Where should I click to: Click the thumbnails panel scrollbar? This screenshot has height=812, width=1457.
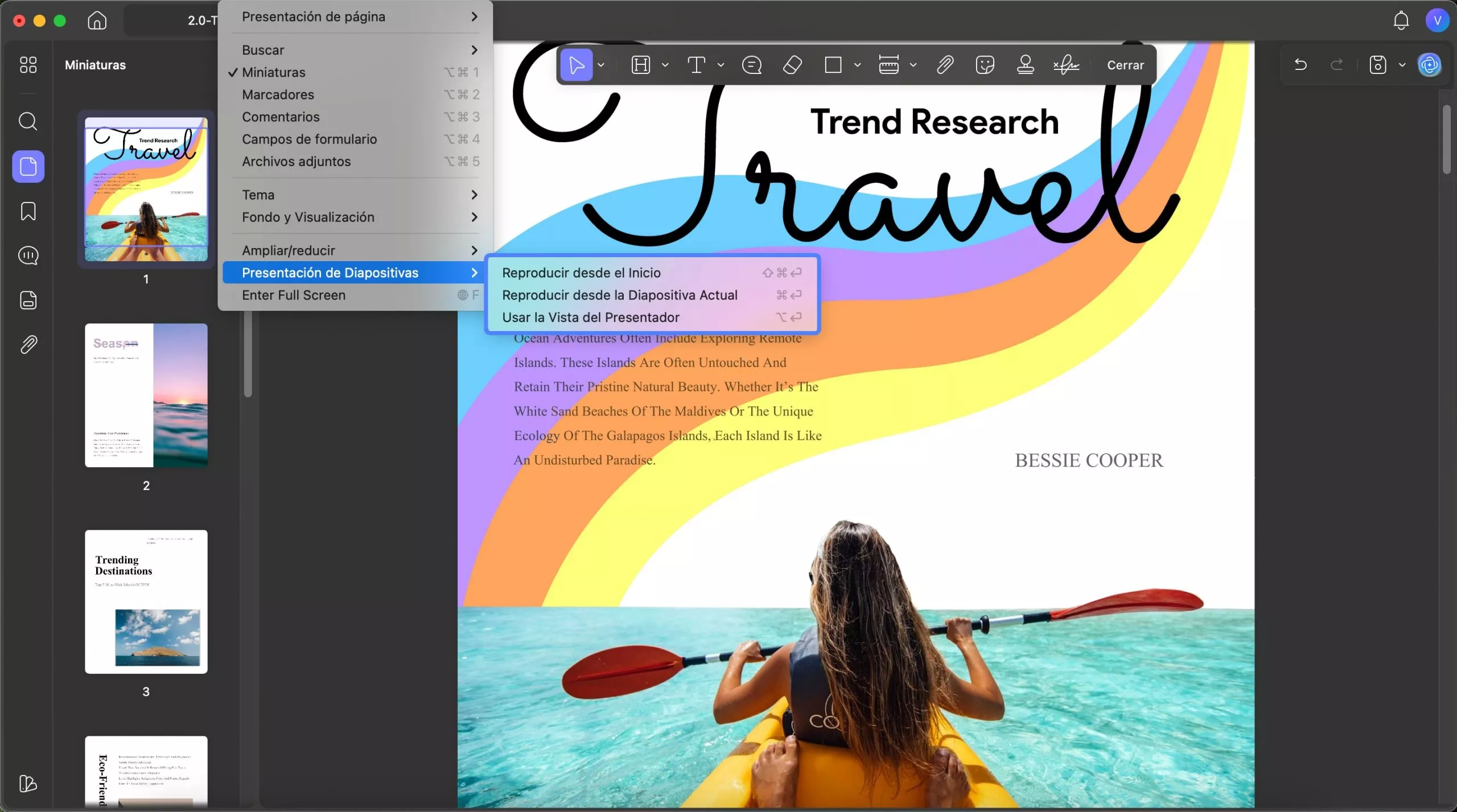(x=248, y=354)
